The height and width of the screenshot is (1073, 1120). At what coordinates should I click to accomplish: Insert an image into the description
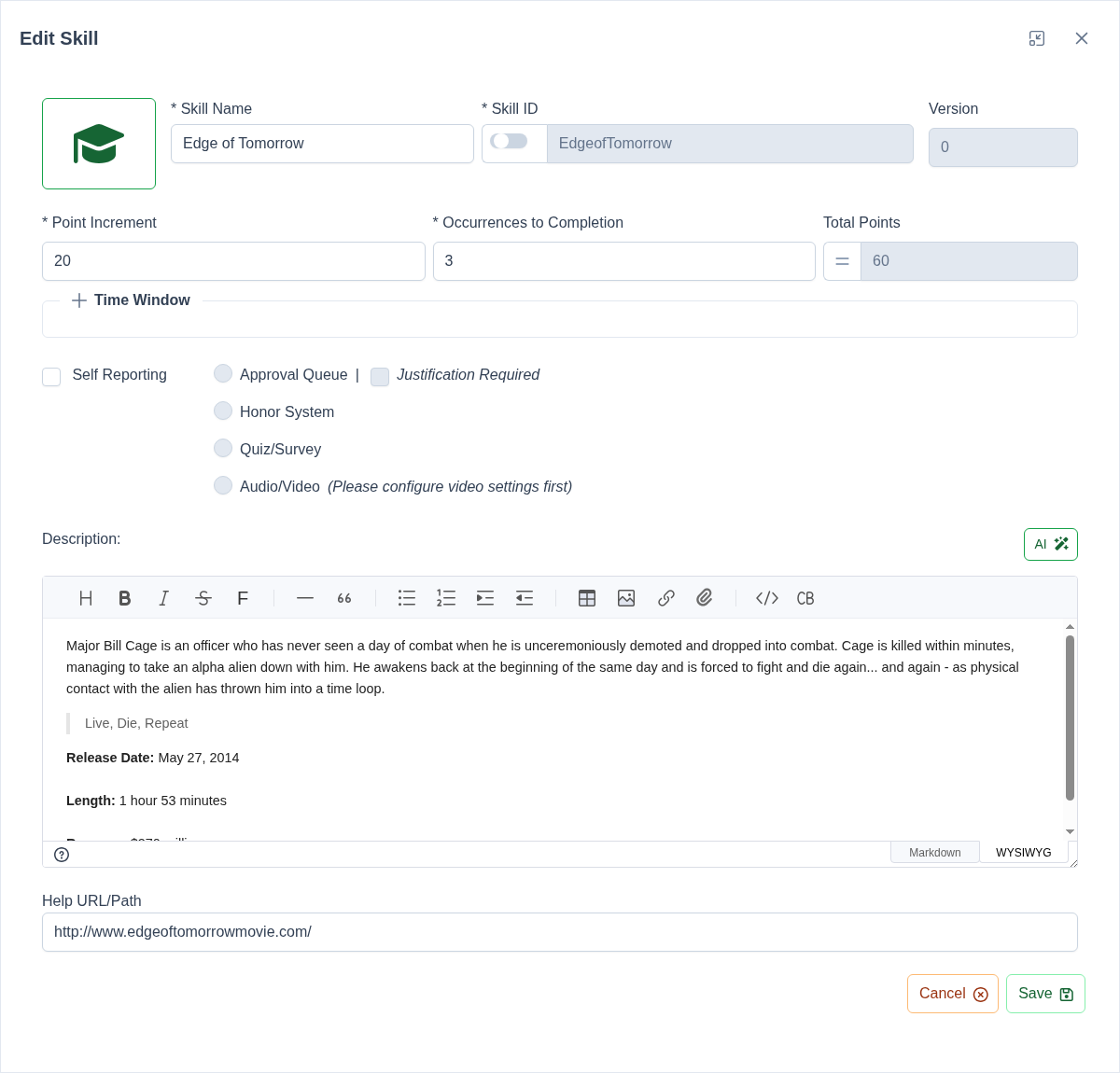pyautogui.click(x=626, y=598)
